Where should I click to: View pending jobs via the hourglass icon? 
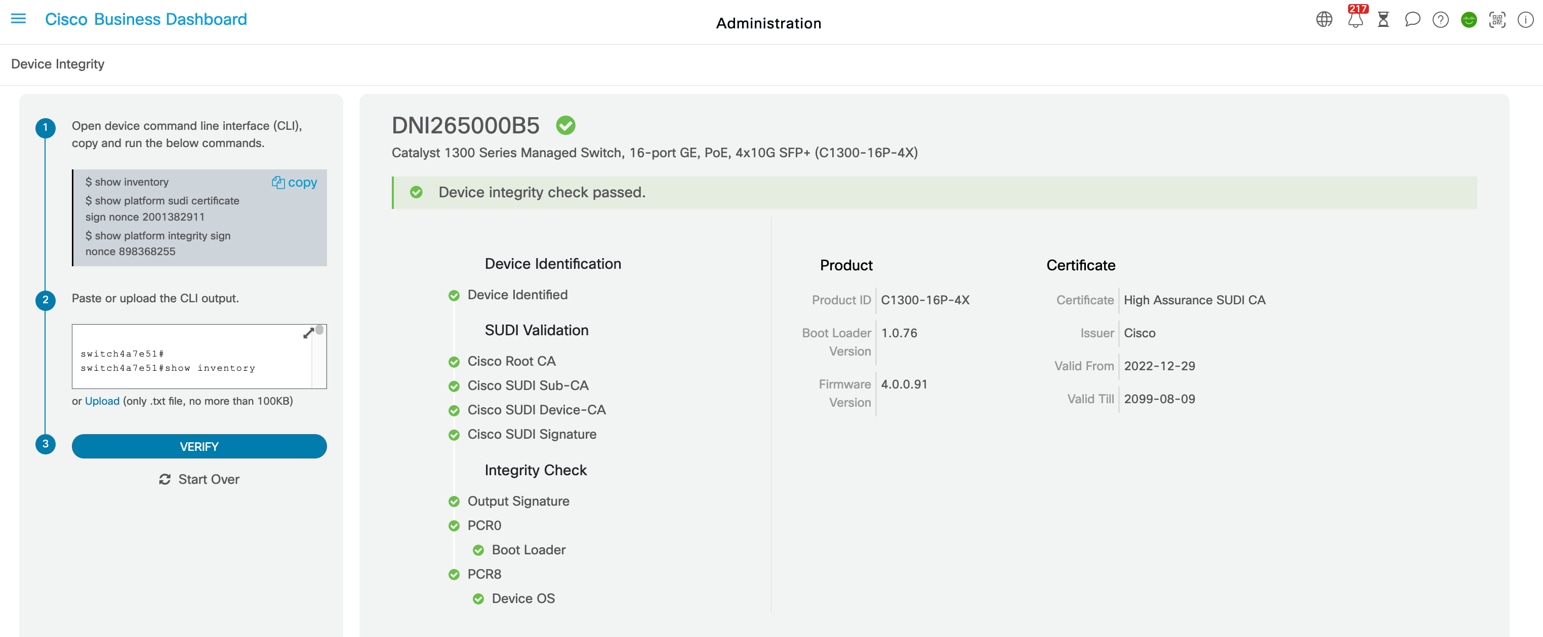(1383, 19)
